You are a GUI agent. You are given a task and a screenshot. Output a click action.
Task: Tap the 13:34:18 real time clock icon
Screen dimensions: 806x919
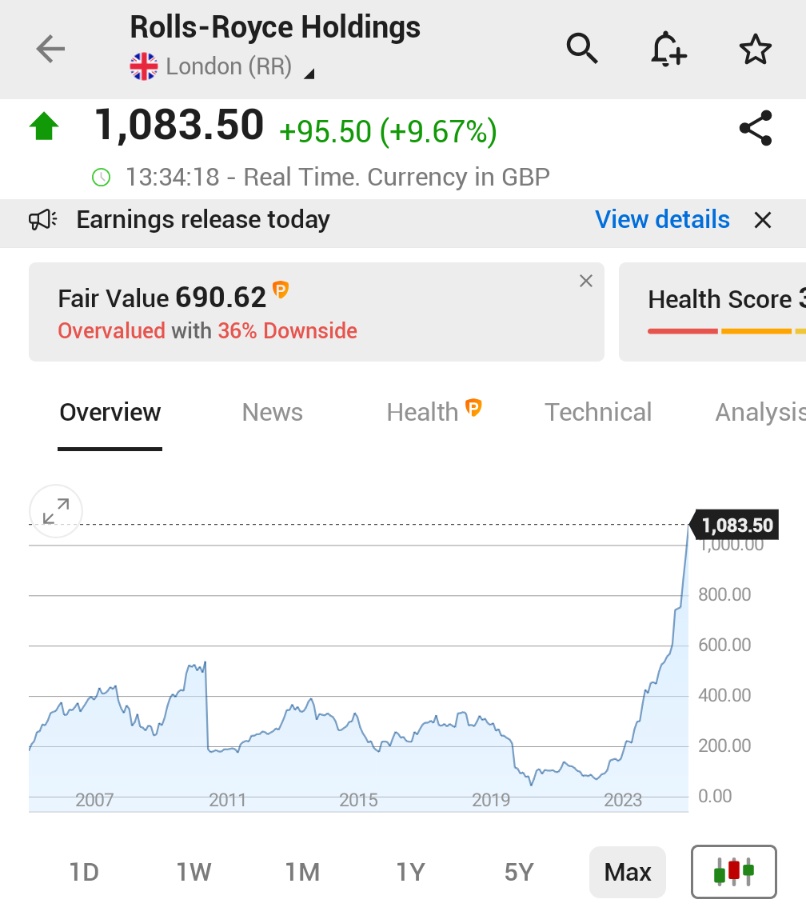click(x=101, y=177)
